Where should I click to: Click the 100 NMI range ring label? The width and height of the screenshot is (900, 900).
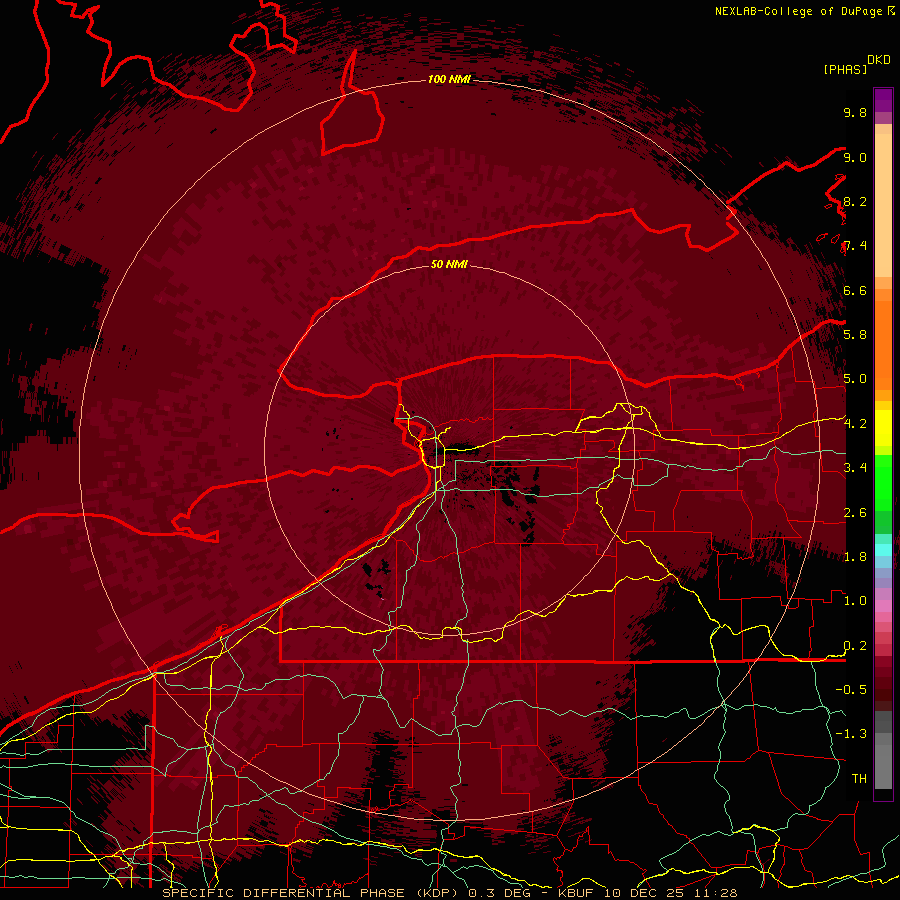449,79
